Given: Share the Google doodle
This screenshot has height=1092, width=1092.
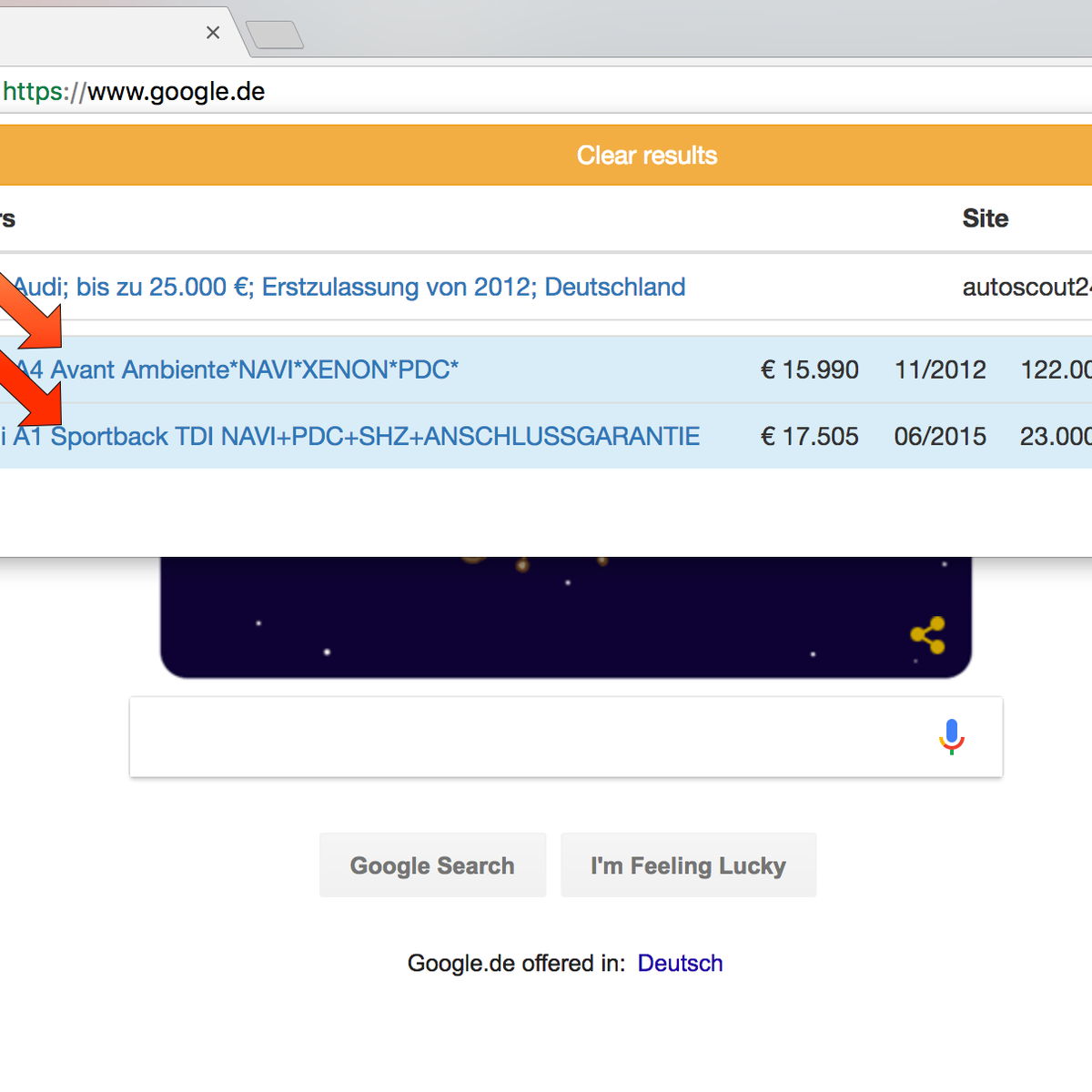Looking at the screenshot, I should (928, 635).
